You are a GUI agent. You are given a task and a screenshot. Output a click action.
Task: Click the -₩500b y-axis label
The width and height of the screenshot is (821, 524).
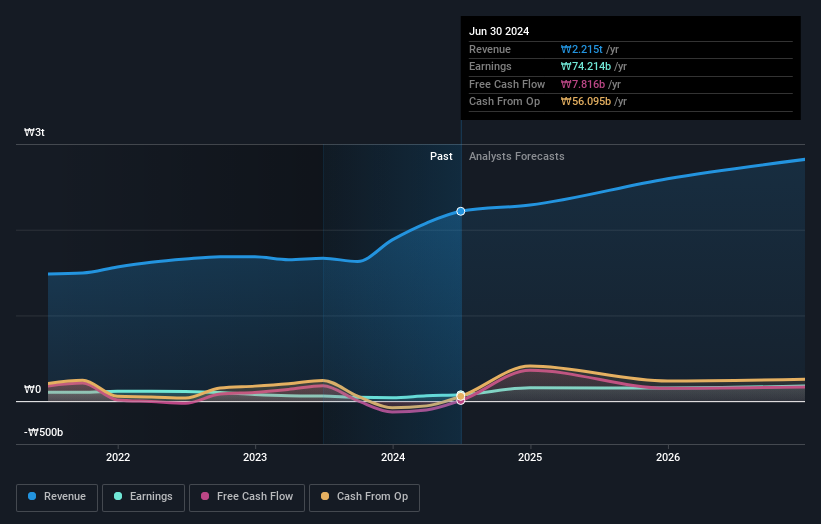click(43, 432)
